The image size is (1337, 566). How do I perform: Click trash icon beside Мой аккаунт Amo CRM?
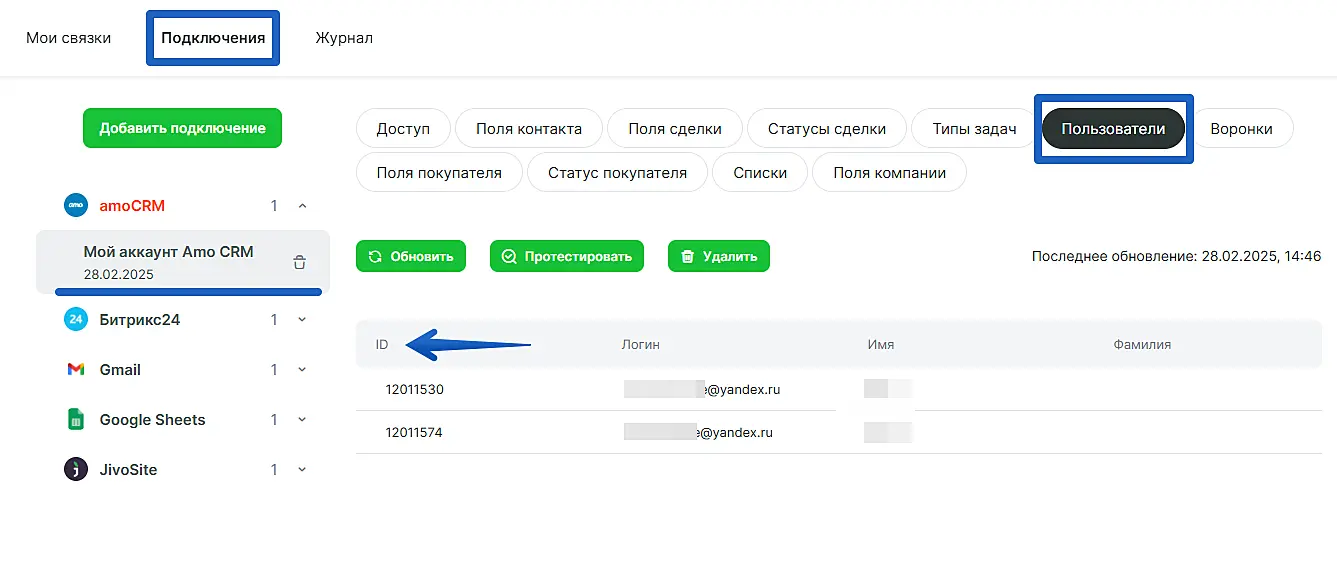coord(299,263)
